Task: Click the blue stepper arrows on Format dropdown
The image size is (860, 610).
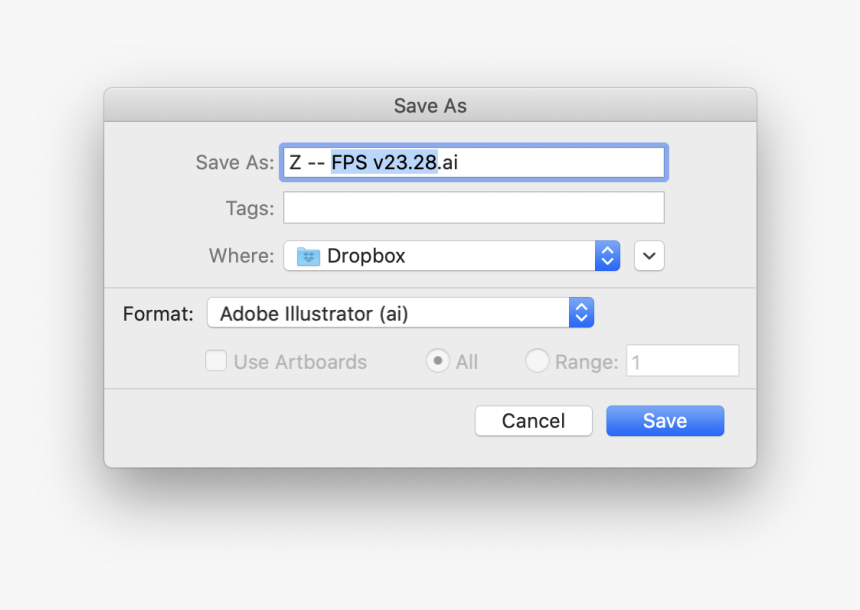Action: coord(581,312)
